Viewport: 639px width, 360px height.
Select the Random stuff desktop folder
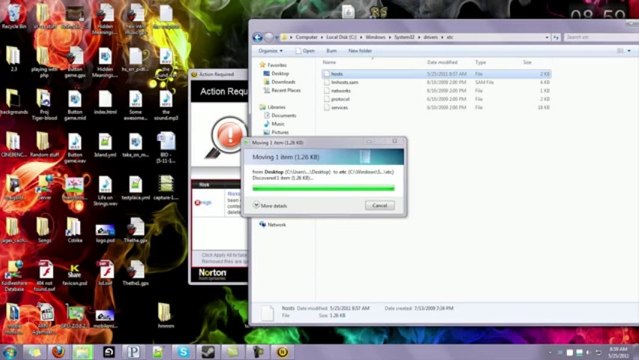44,145
